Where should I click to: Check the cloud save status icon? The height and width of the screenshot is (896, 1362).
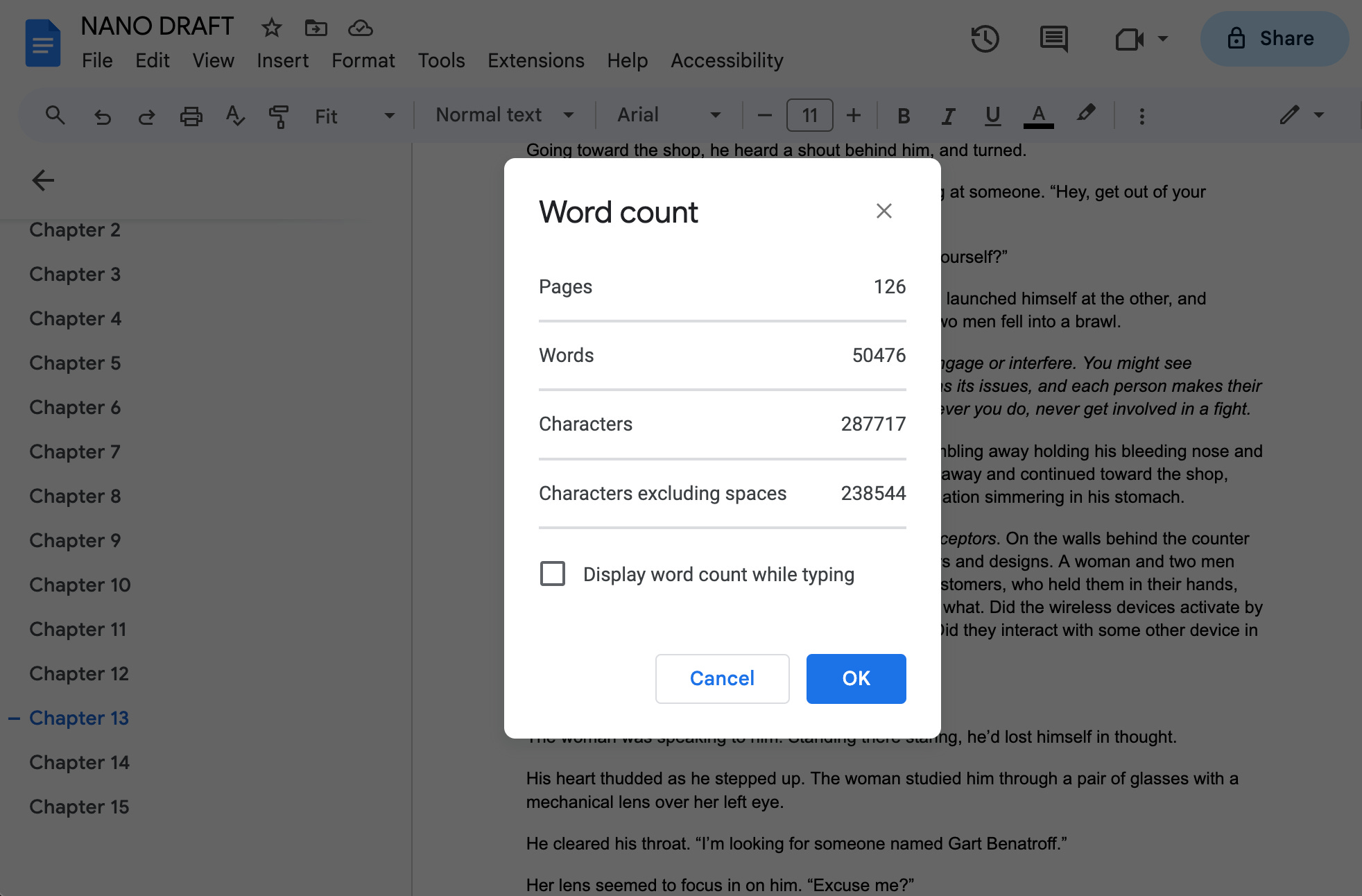361,28
